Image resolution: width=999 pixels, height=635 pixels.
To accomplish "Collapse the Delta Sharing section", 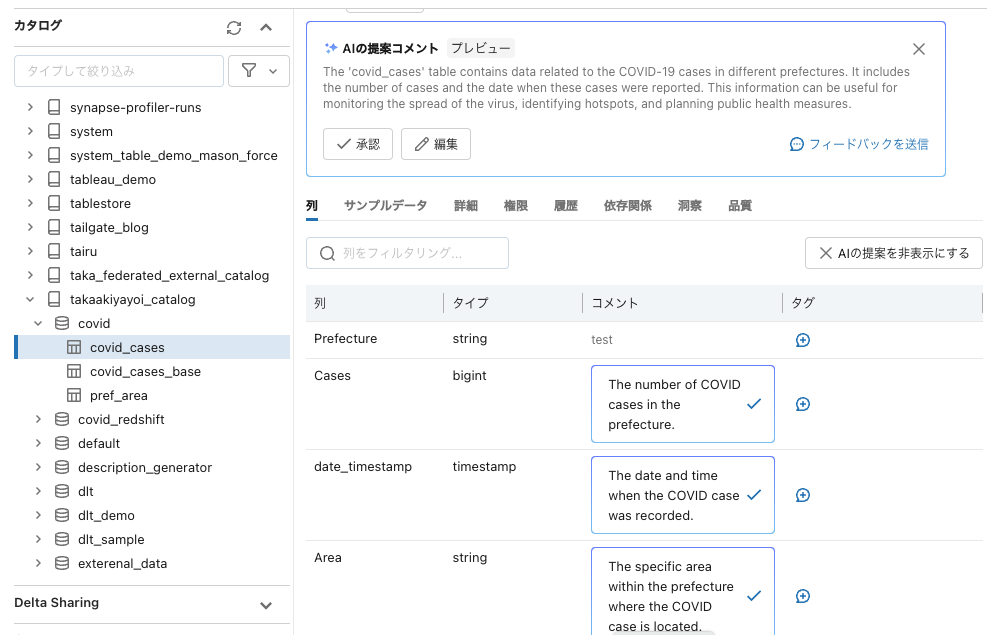I will tap(266, 604).
